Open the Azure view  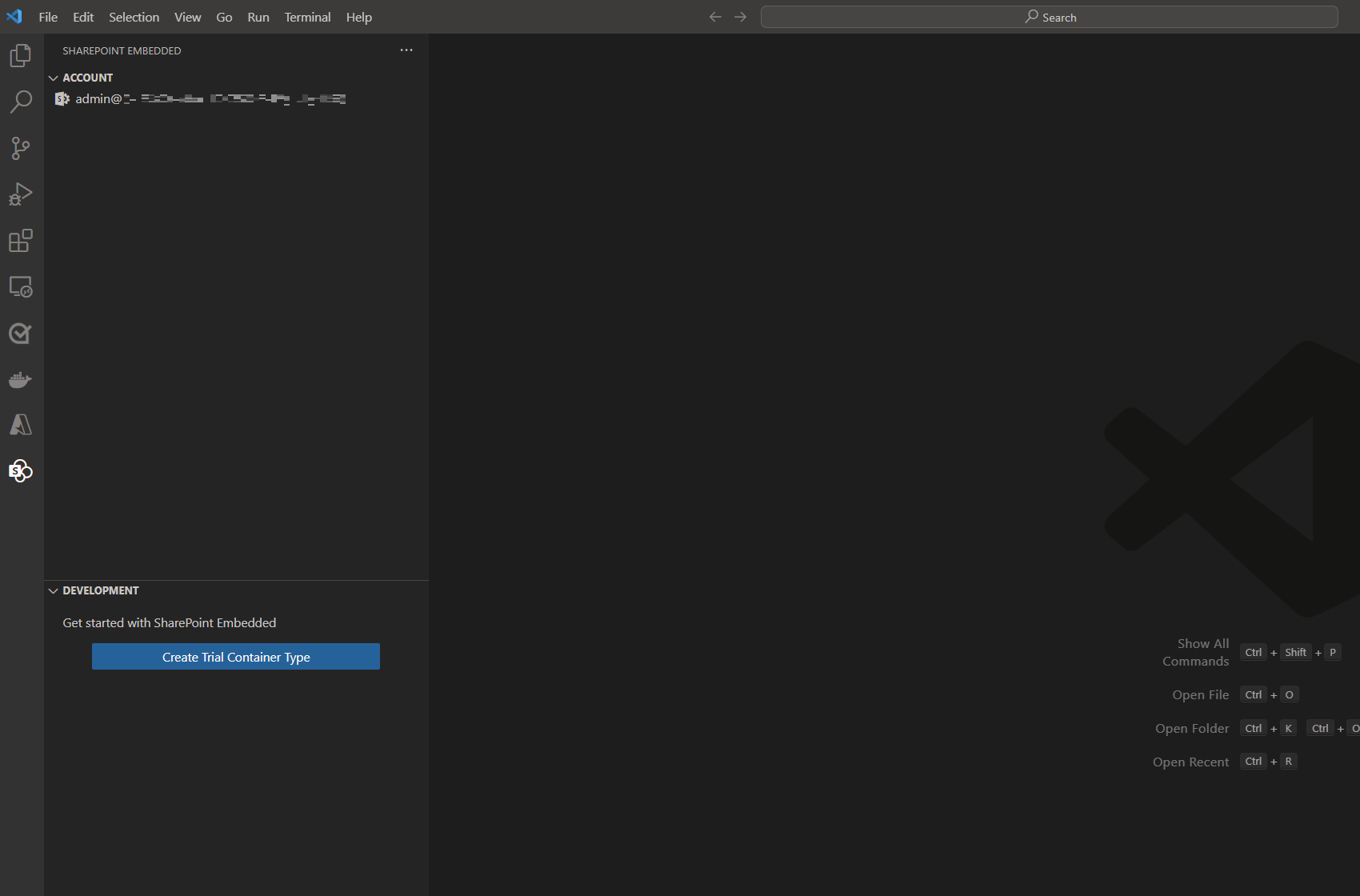point(21,425)
